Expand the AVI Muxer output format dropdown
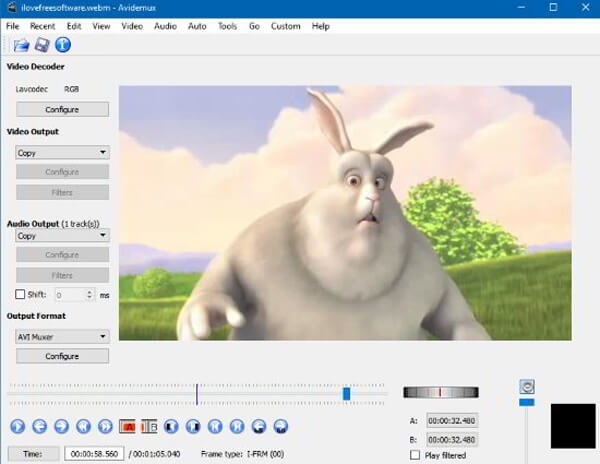Image resolution: width=600 pixels, height=464 pixels. (x=62, y=337)
